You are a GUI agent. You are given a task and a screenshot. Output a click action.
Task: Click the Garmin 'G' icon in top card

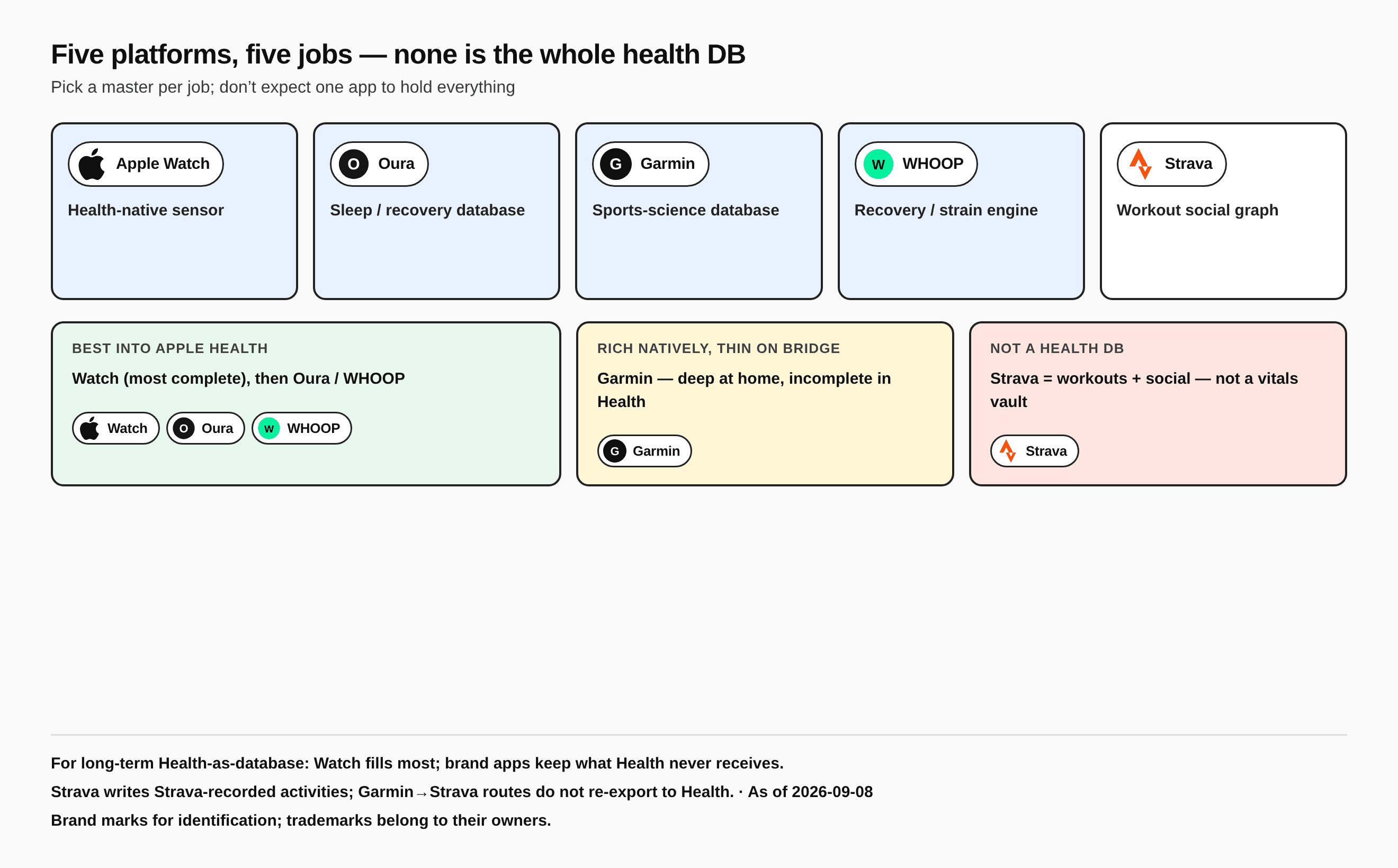(x=616, y=164)
